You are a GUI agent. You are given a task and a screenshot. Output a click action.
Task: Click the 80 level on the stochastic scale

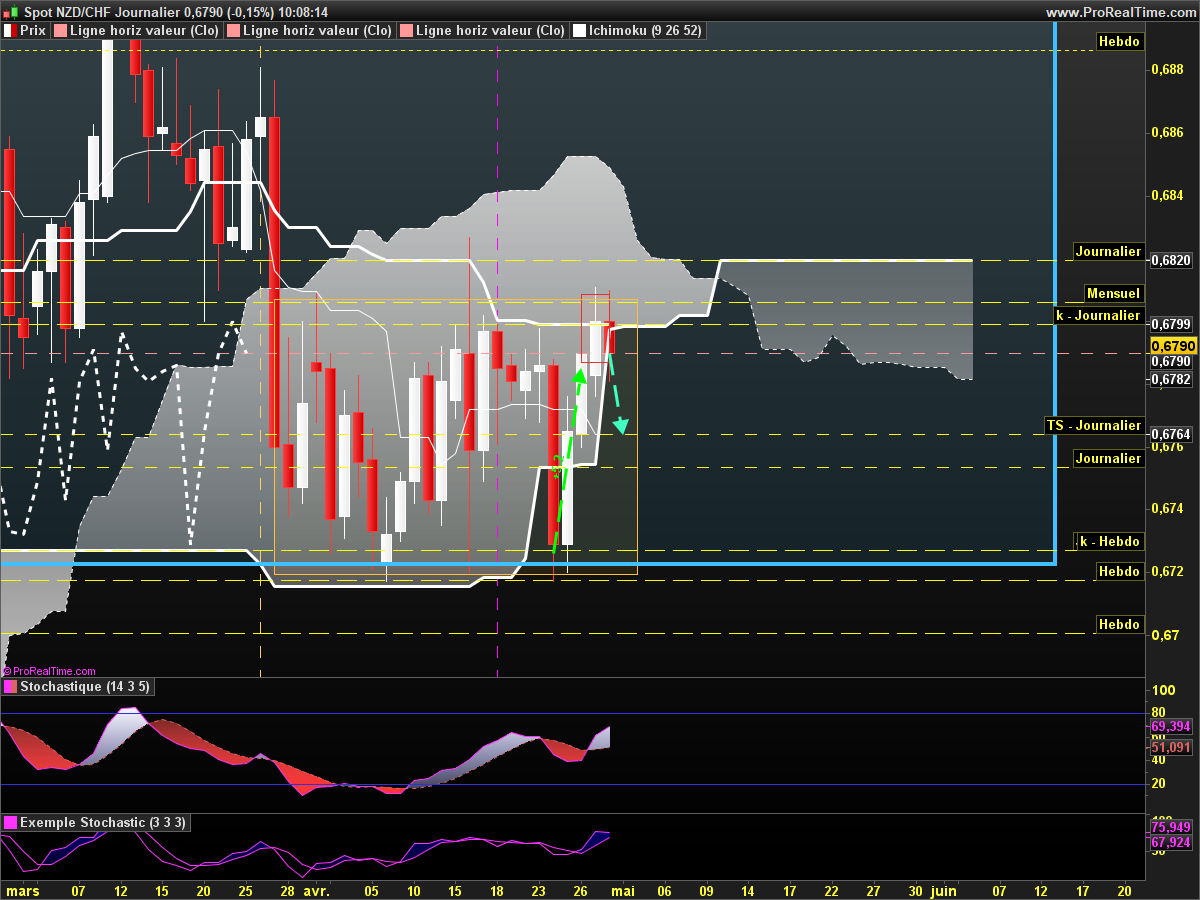1159,713
